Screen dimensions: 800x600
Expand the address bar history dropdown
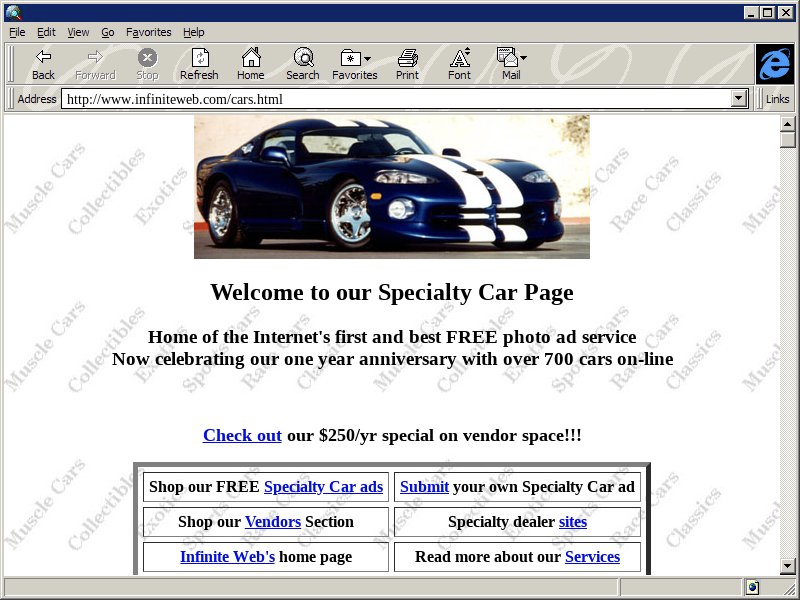(740, 99)
